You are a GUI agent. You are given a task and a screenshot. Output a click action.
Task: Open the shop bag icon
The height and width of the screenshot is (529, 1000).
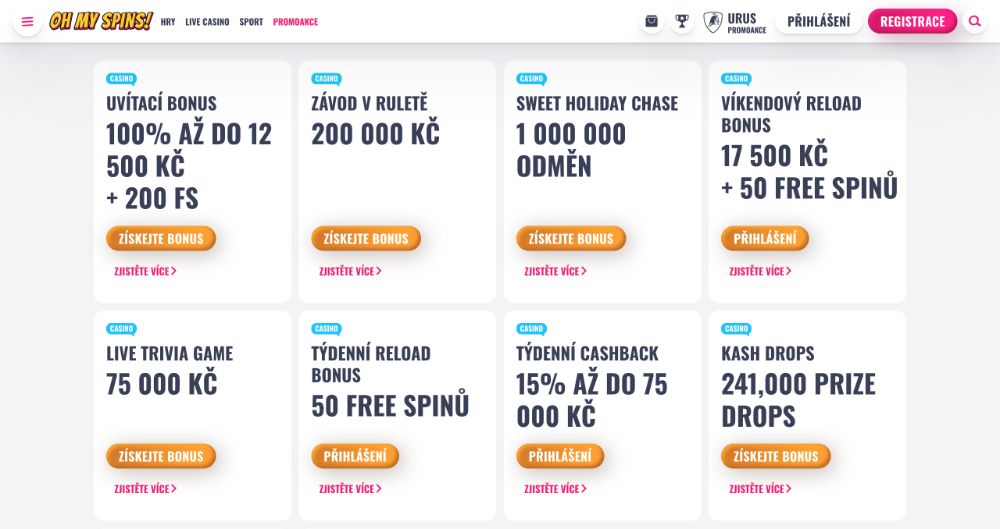coord(652,21)
